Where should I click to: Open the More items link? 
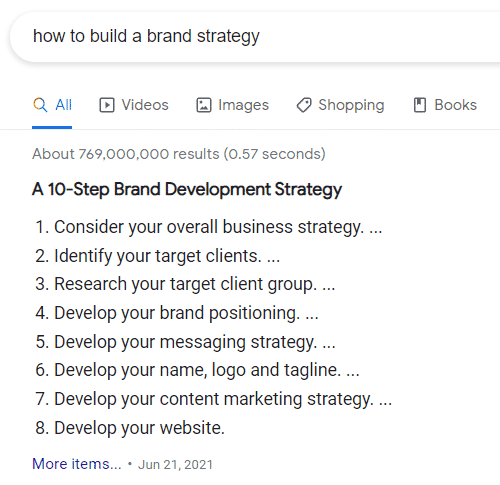(77, 464)
